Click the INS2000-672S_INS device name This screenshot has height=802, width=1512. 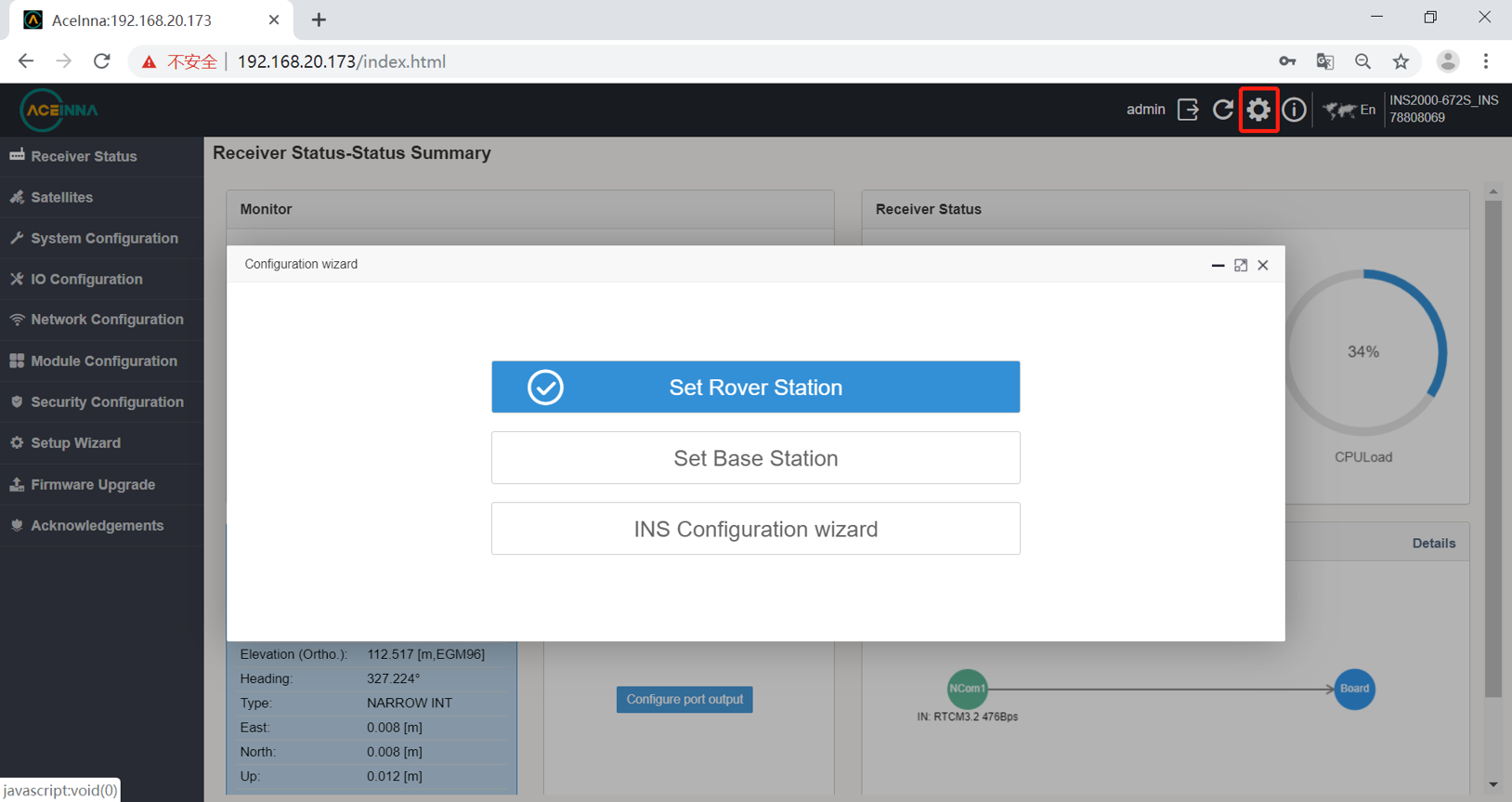point(1444,100)
